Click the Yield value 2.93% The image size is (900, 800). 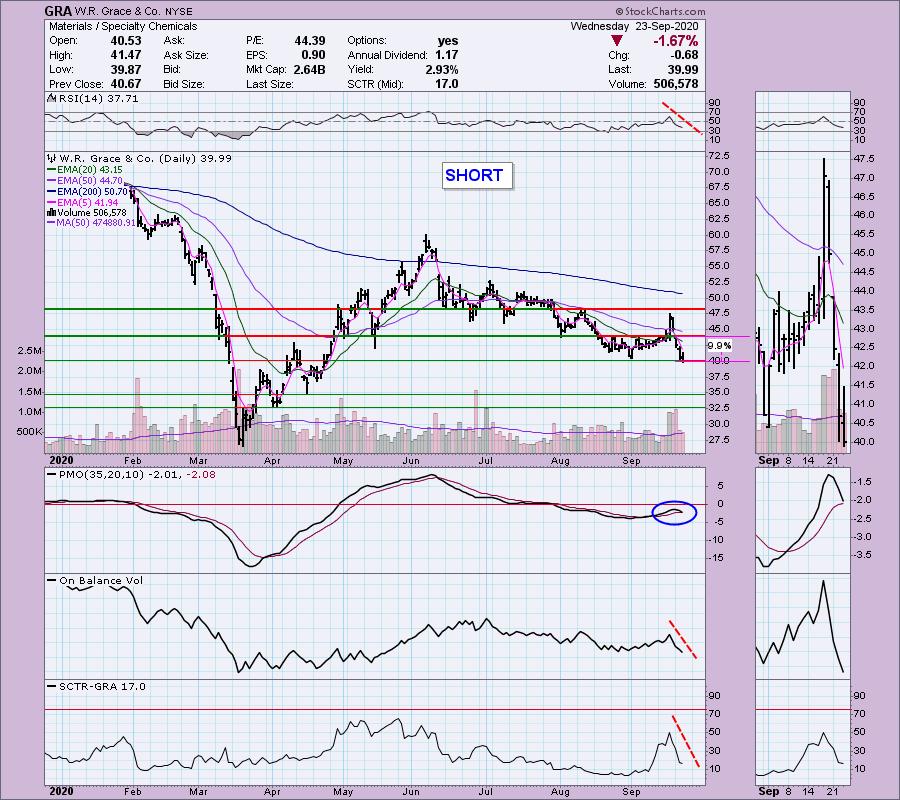443,69
